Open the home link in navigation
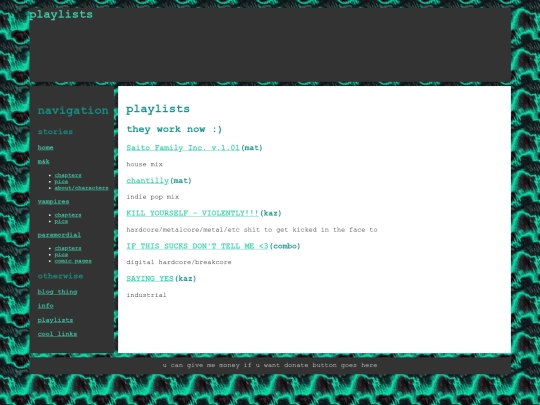The width and height of the screenshot is (540, 405). pyautogui.click(x=45, y=147)
